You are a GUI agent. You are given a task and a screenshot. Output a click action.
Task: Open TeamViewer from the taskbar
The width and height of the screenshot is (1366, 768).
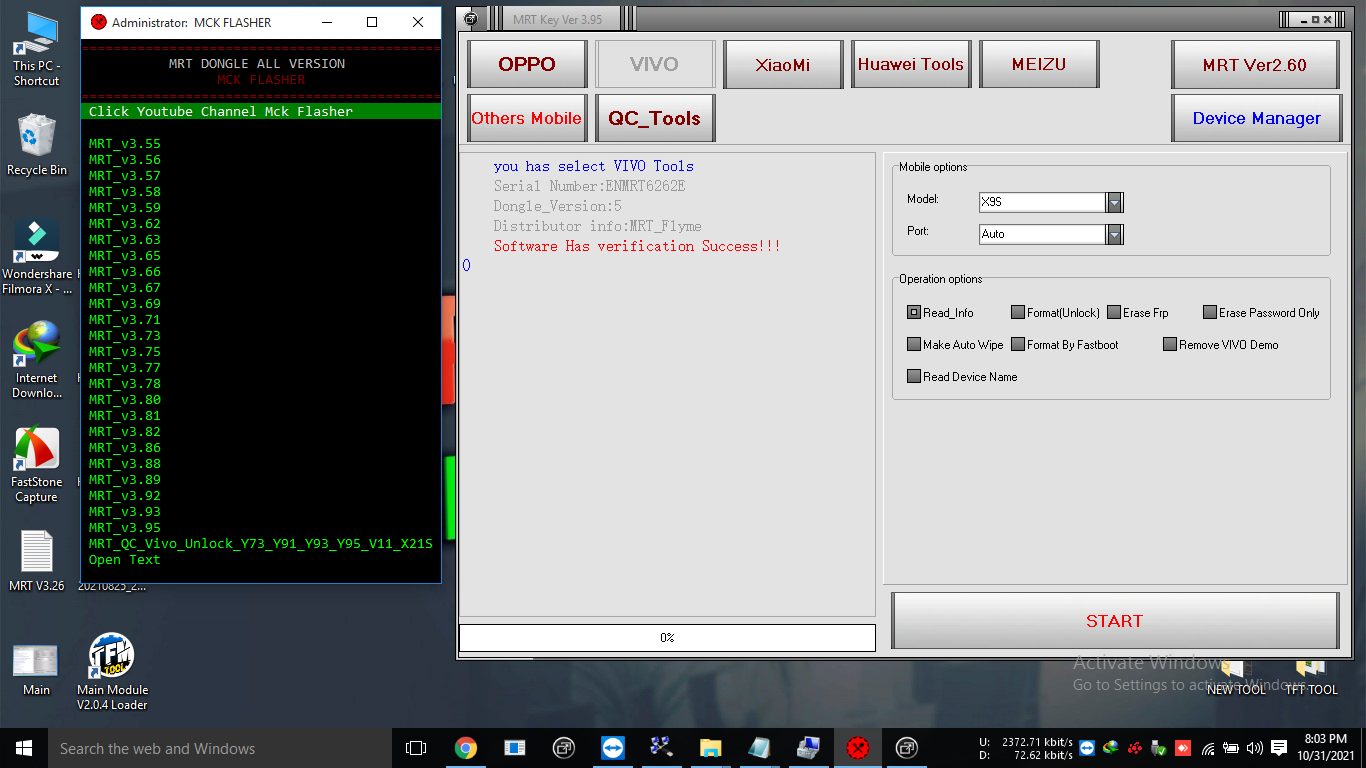click(x=612, y=748)
